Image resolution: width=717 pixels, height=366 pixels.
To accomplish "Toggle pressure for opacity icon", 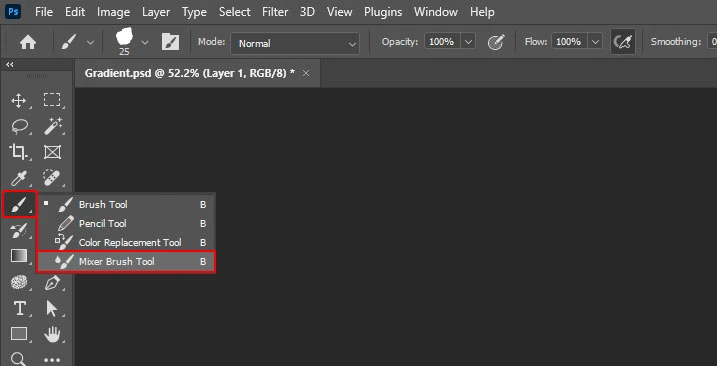I will pos(496,43).
